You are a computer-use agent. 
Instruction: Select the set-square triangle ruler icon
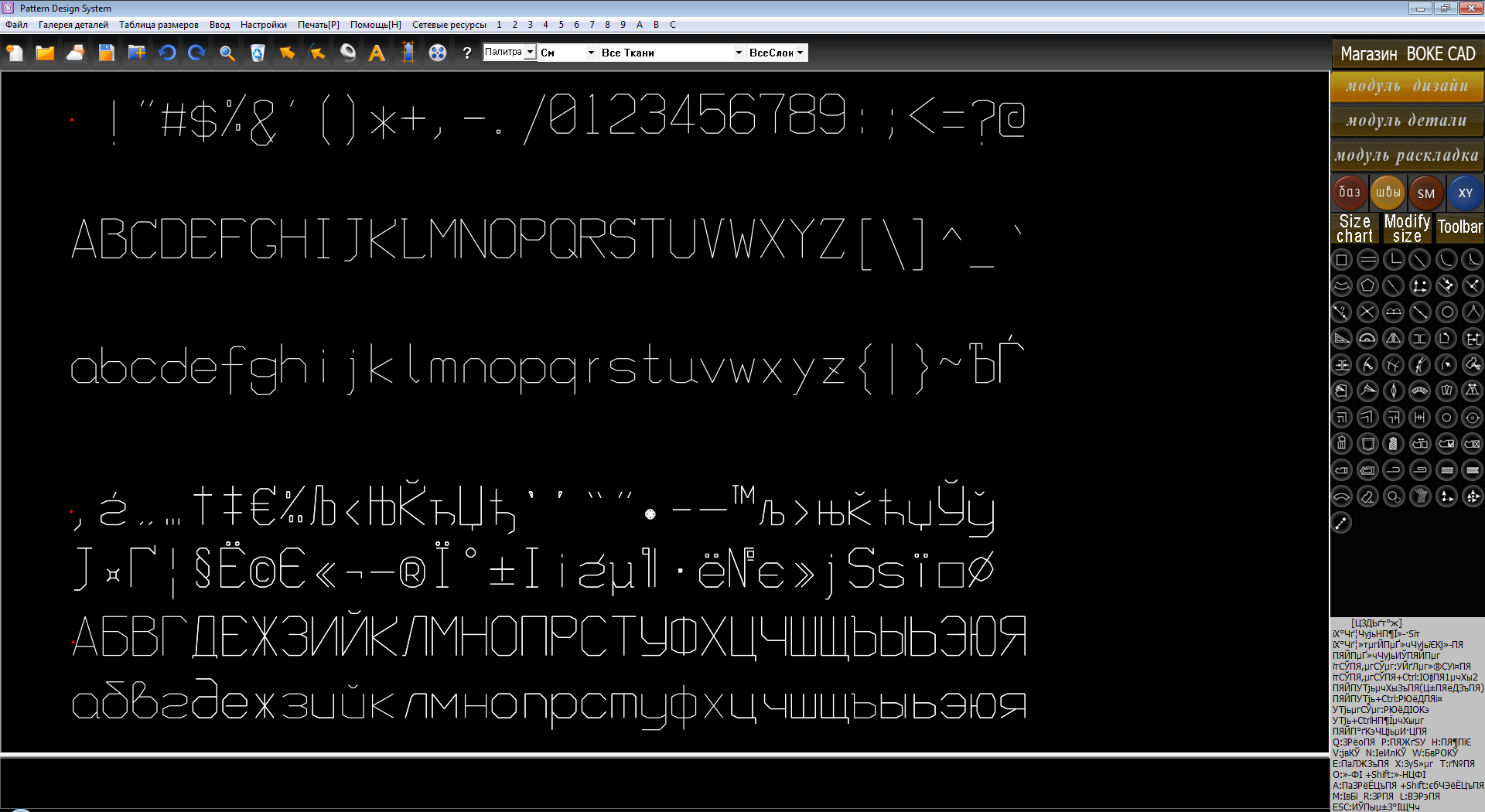(1342, 339)
